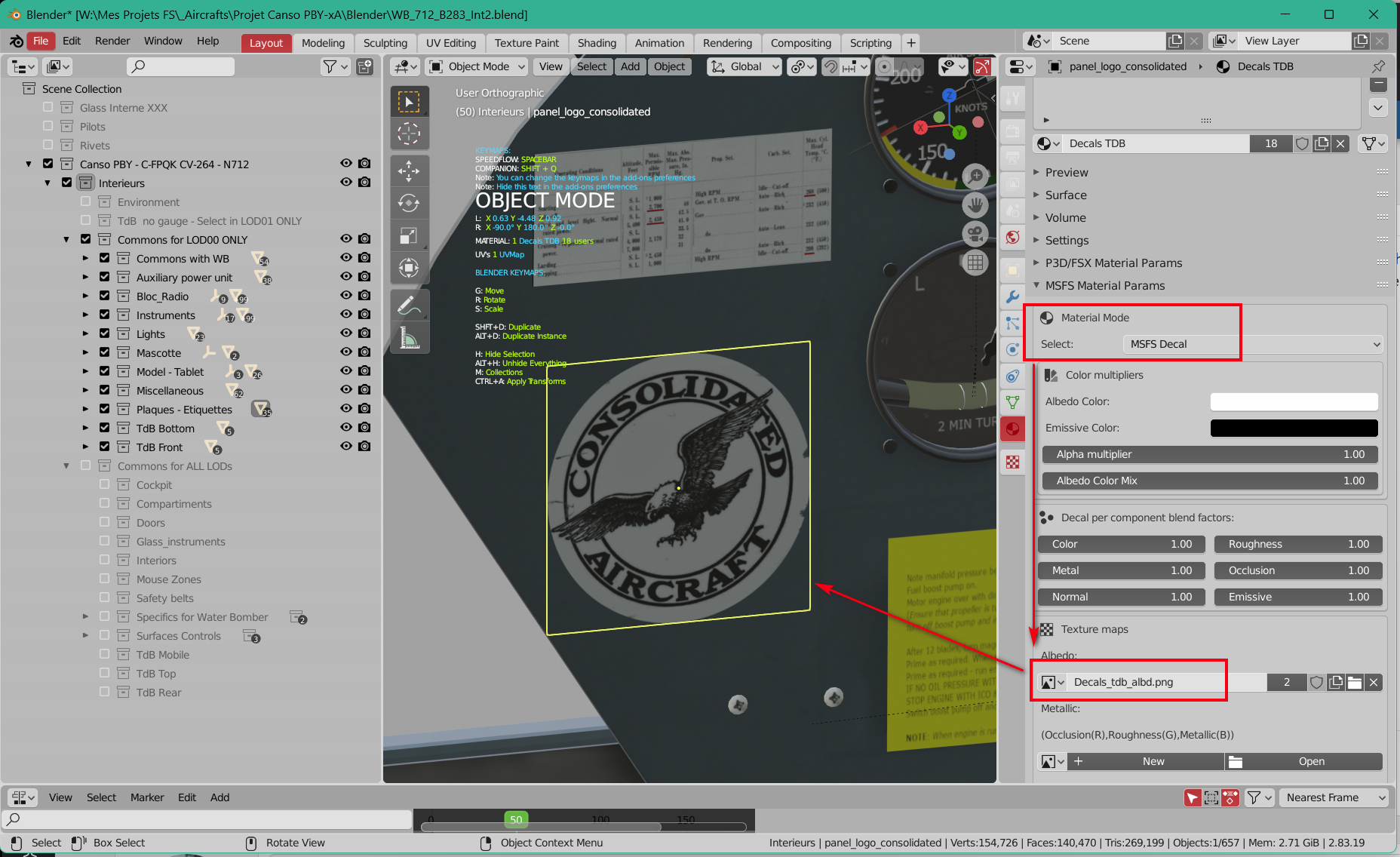Open the File menu
Screen dimensions: 1400x857
pos(41,41)
